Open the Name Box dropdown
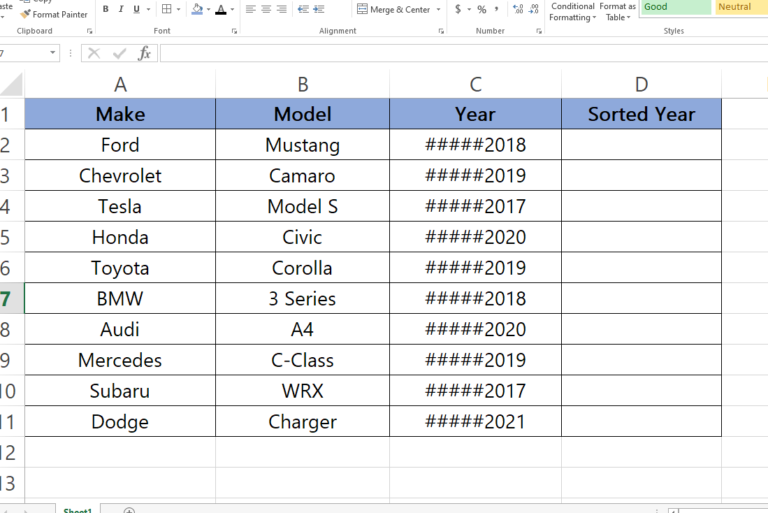The image size is (768, 513). click(x=53, y=53)
